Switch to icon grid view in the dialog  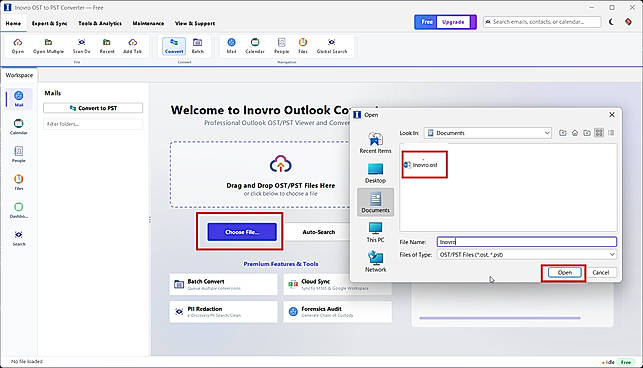click(x=599, y=133)
